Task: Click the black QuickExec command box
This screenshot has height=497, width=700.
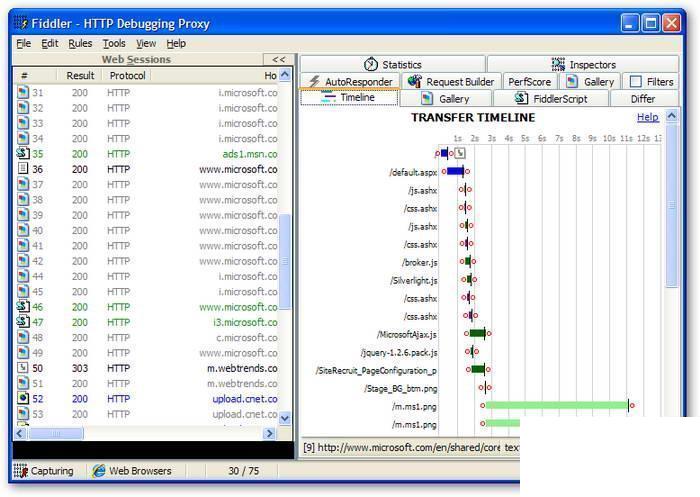Action: click(153, 450)
